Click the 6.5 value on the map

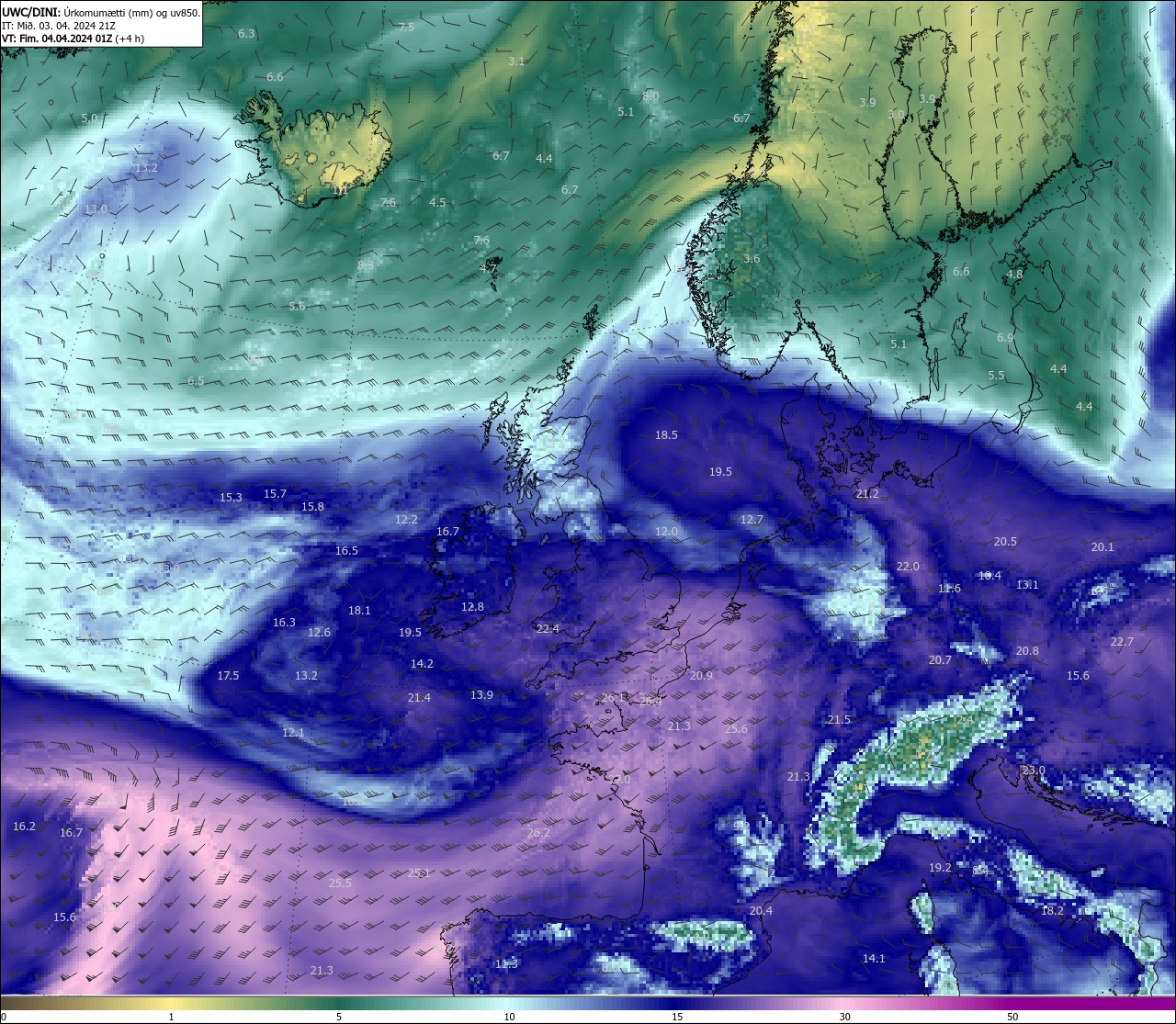[196, 381]
